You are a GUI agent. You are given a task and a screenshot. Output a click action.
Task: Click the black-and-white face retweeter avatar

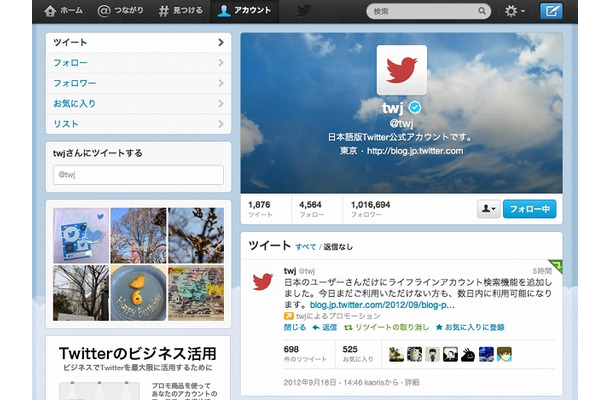point(450,354)
